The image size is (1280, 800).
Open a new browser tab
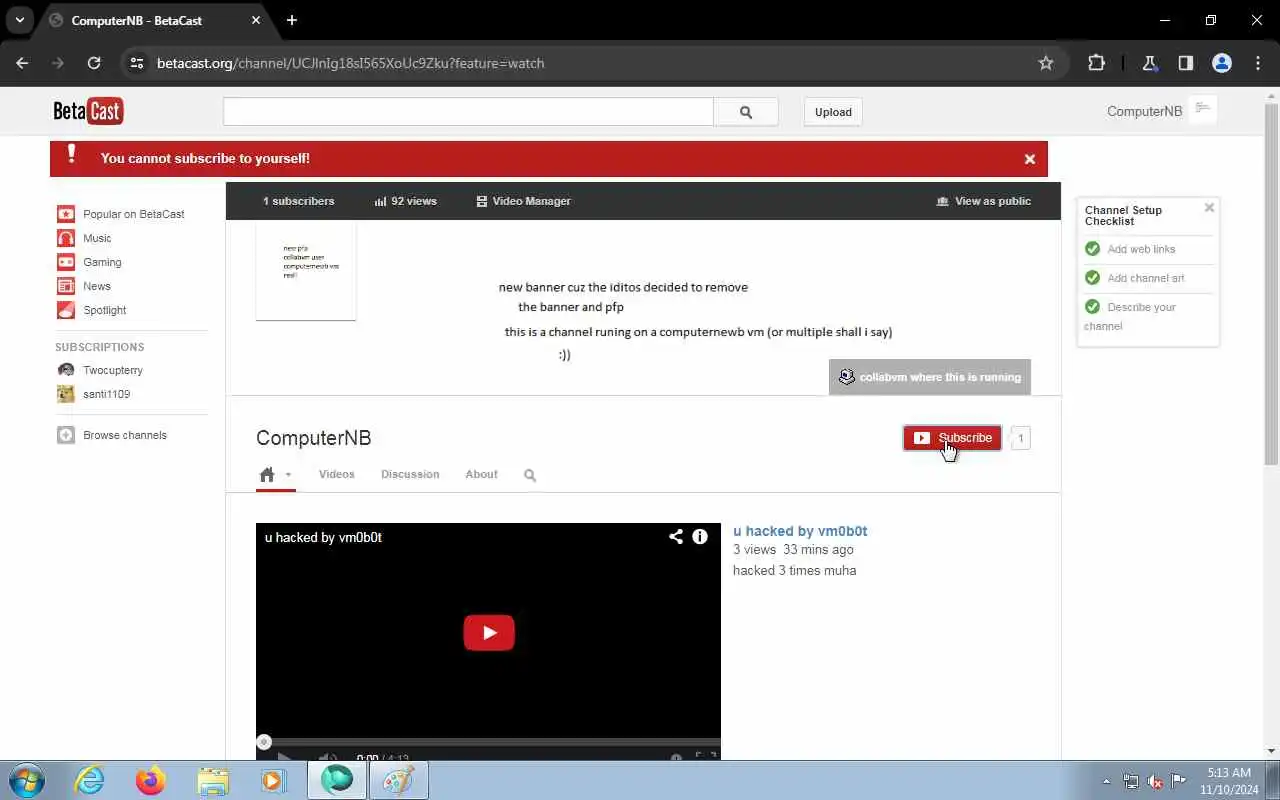pyautogui.click(x=292, y=20)
